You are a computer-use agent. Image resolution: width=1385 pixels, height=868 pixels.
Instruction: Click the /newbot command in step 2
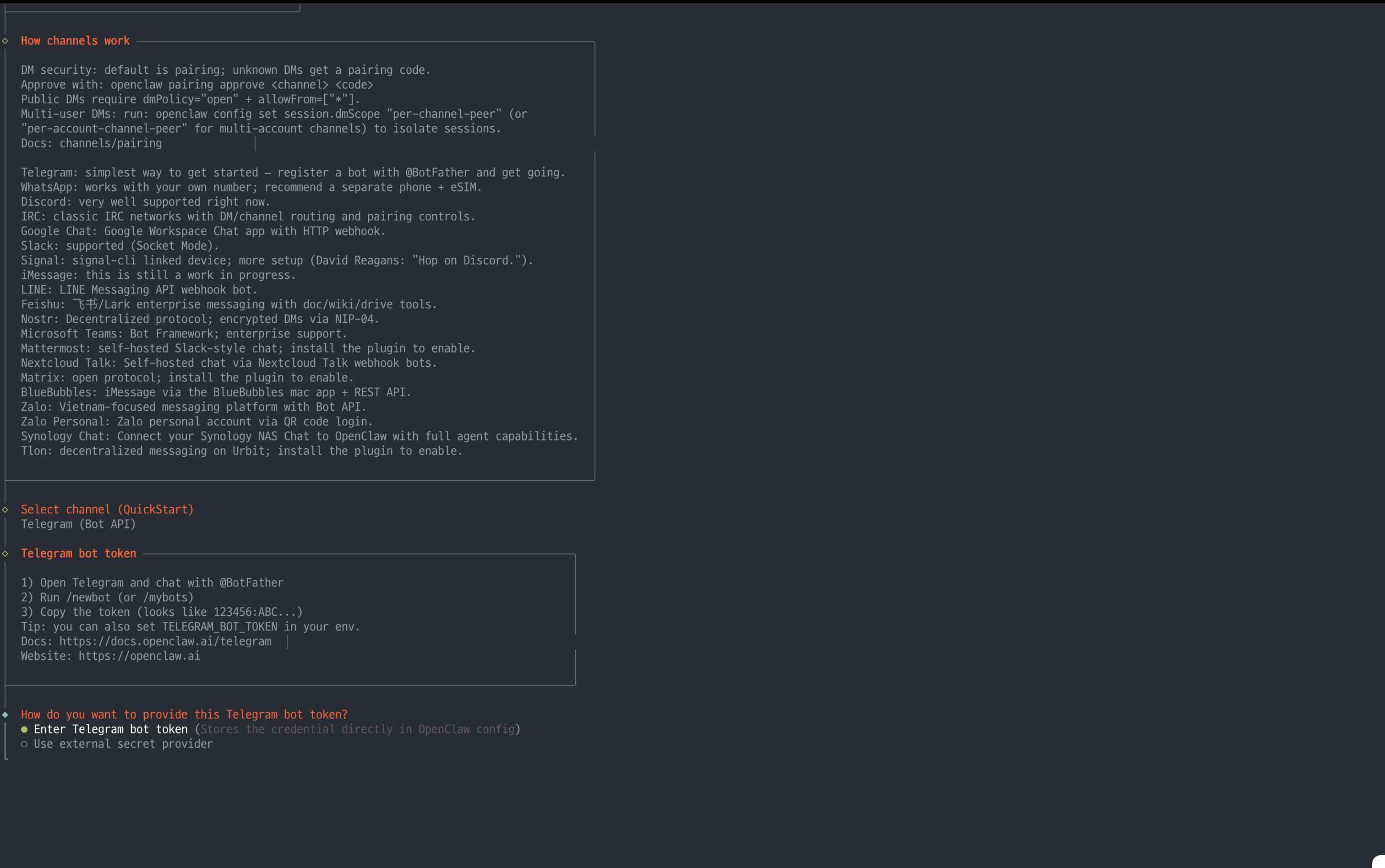pos(88,597)
